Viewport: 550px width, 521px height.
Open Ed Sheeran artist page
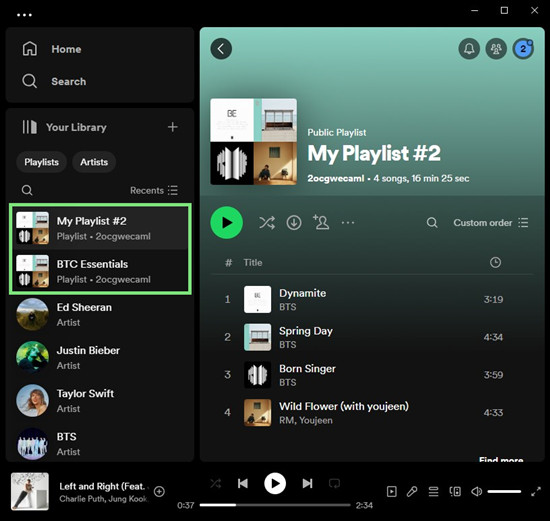coord(100,314)
